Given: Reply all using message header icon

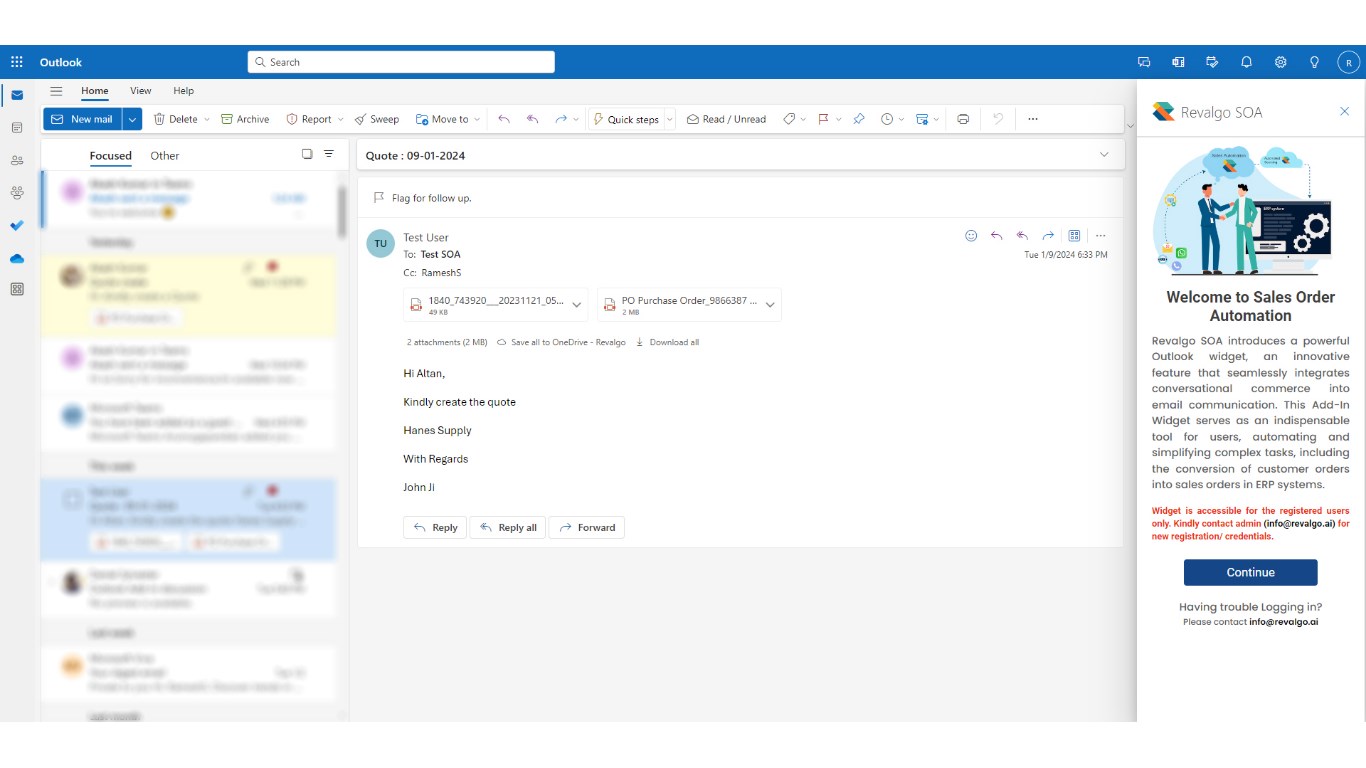Looking at the screenshot, I should pyautogui.click(x=1022, y=236).
